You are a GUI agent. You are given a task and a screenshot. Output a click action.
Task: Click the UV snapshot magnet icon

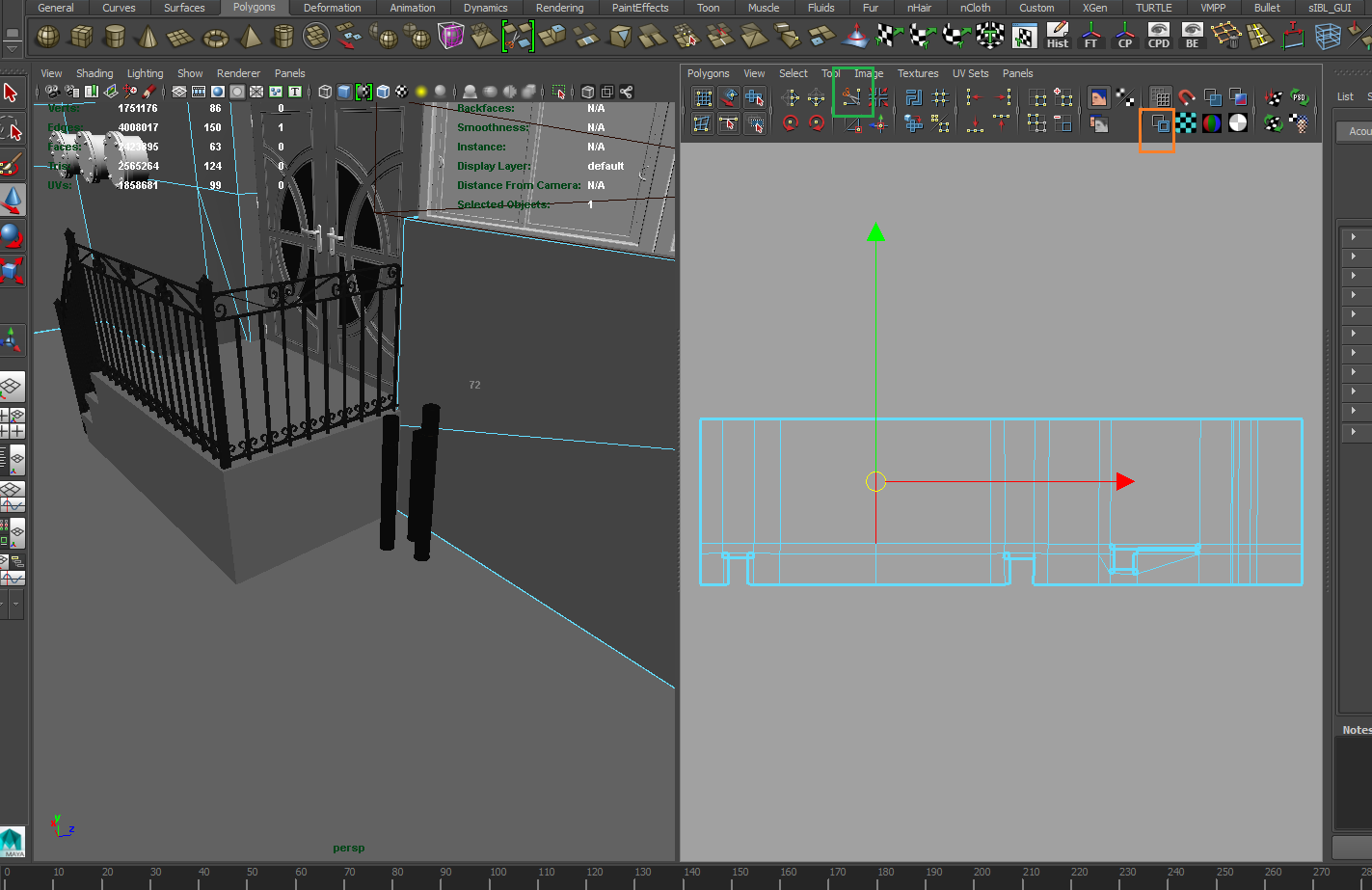1187,97
